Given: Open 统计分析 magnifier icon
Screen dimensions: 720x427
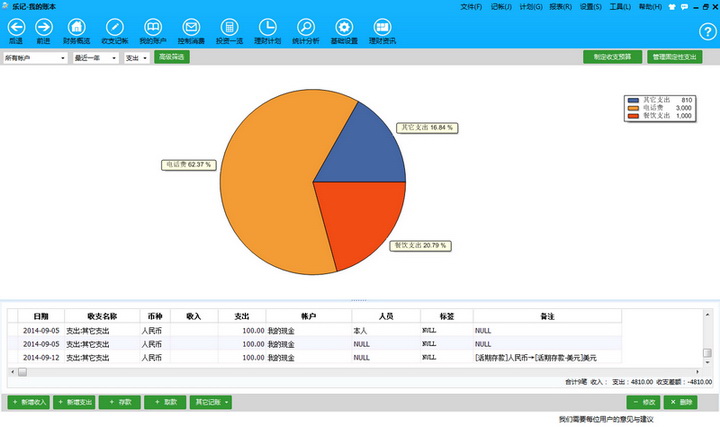Looking at the screenshot, I should click(306, 28).
